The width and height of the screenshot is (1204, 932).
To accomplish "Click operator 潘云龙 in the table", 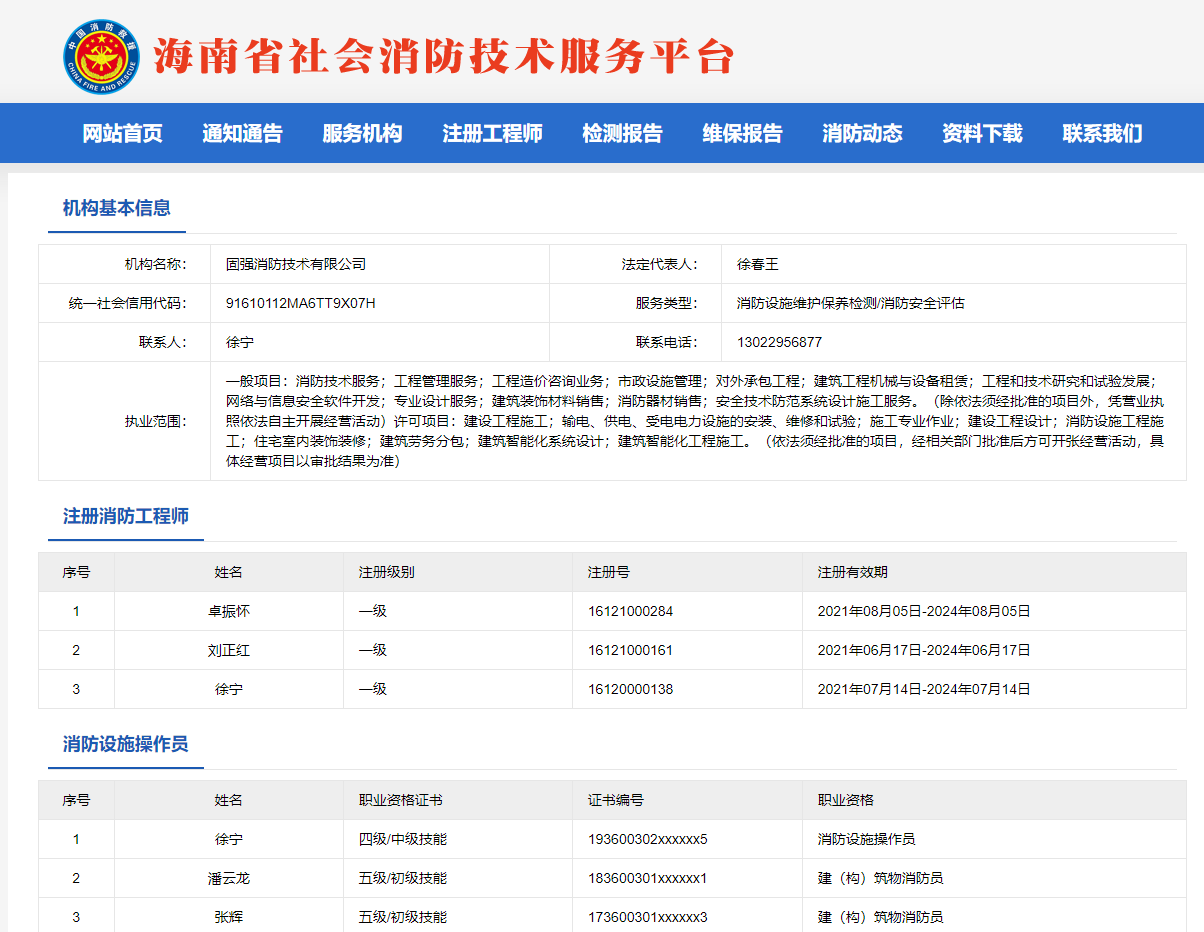I will tap(228, 878).
